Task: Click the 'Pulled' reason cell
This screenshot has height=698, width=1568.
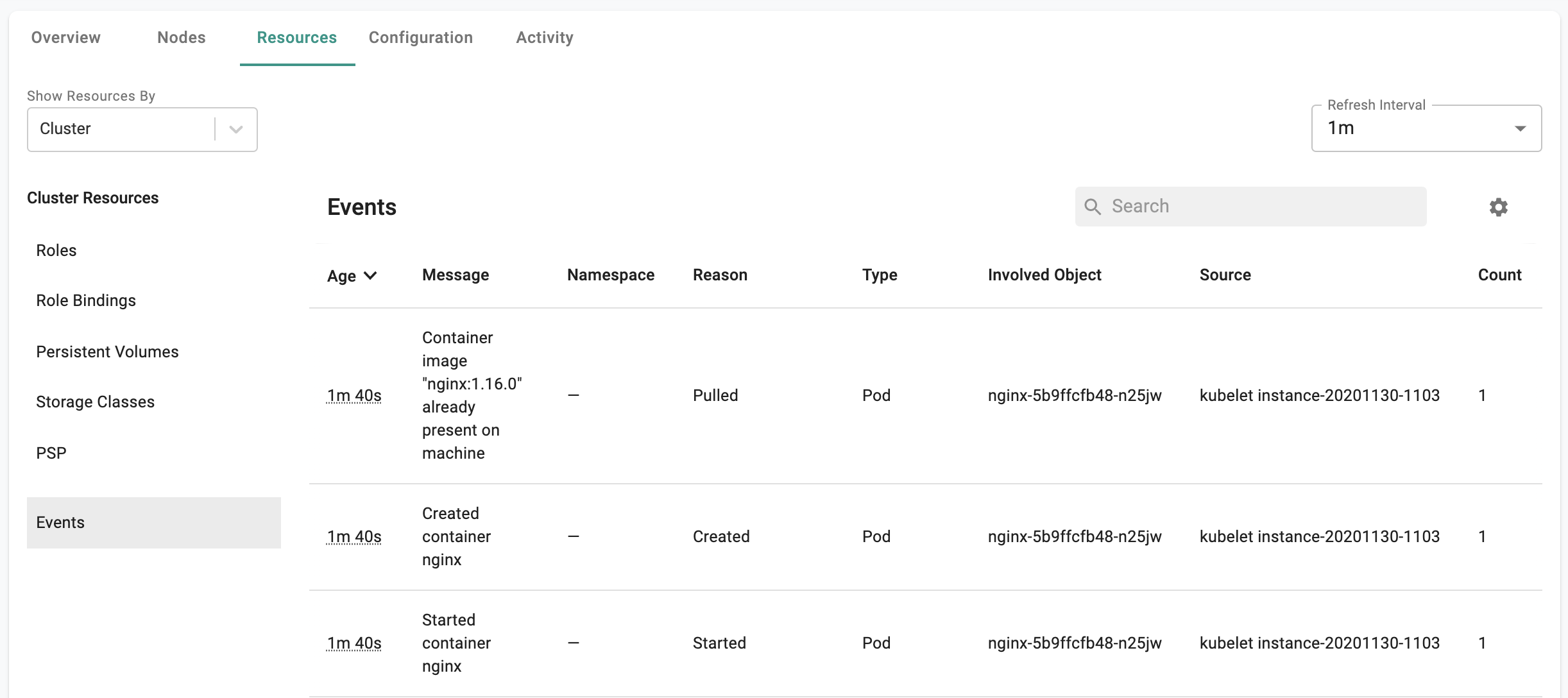Action: (715, 395)
